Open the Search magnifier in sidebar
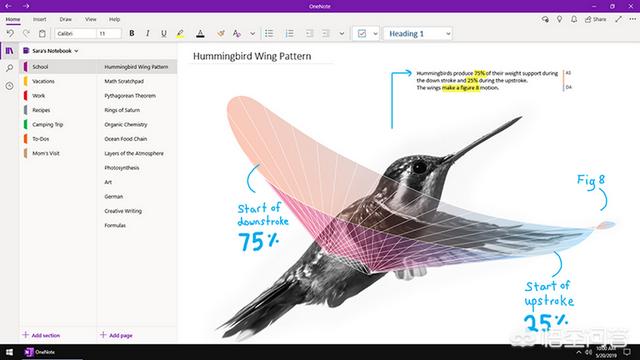Viewport: 640px width, 360px height. click(x=9, y=68)
